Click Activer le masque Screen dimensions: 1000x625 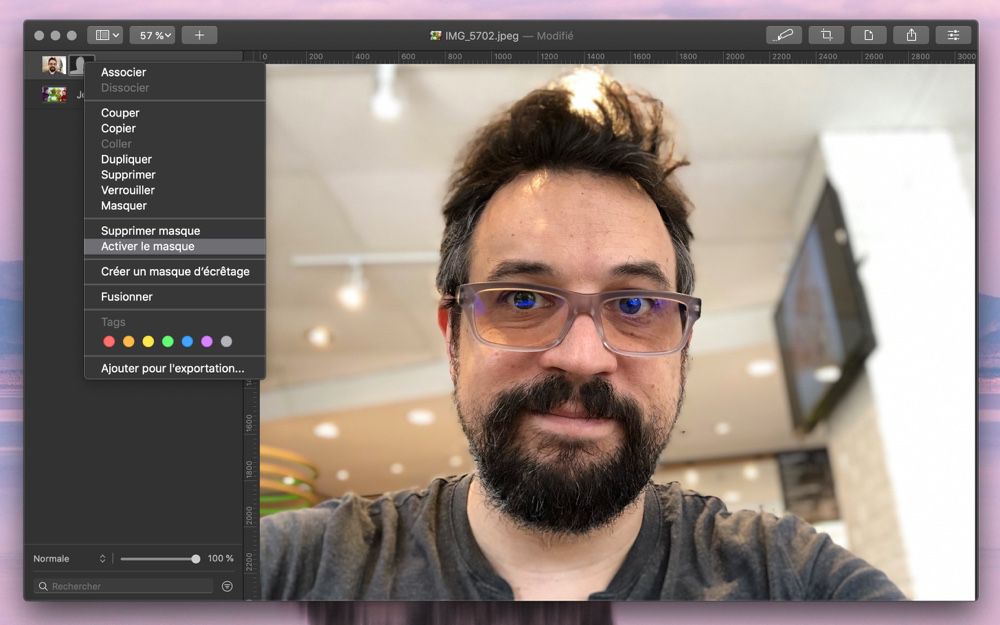[175, 246]
